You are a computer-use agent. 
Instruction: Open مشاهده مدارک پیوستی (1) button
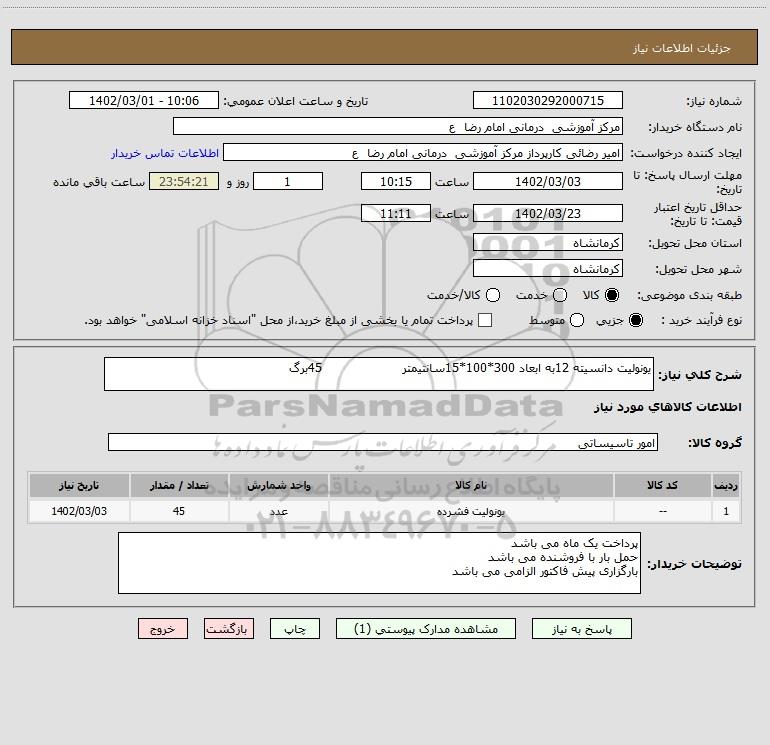(x=426, y=629)
